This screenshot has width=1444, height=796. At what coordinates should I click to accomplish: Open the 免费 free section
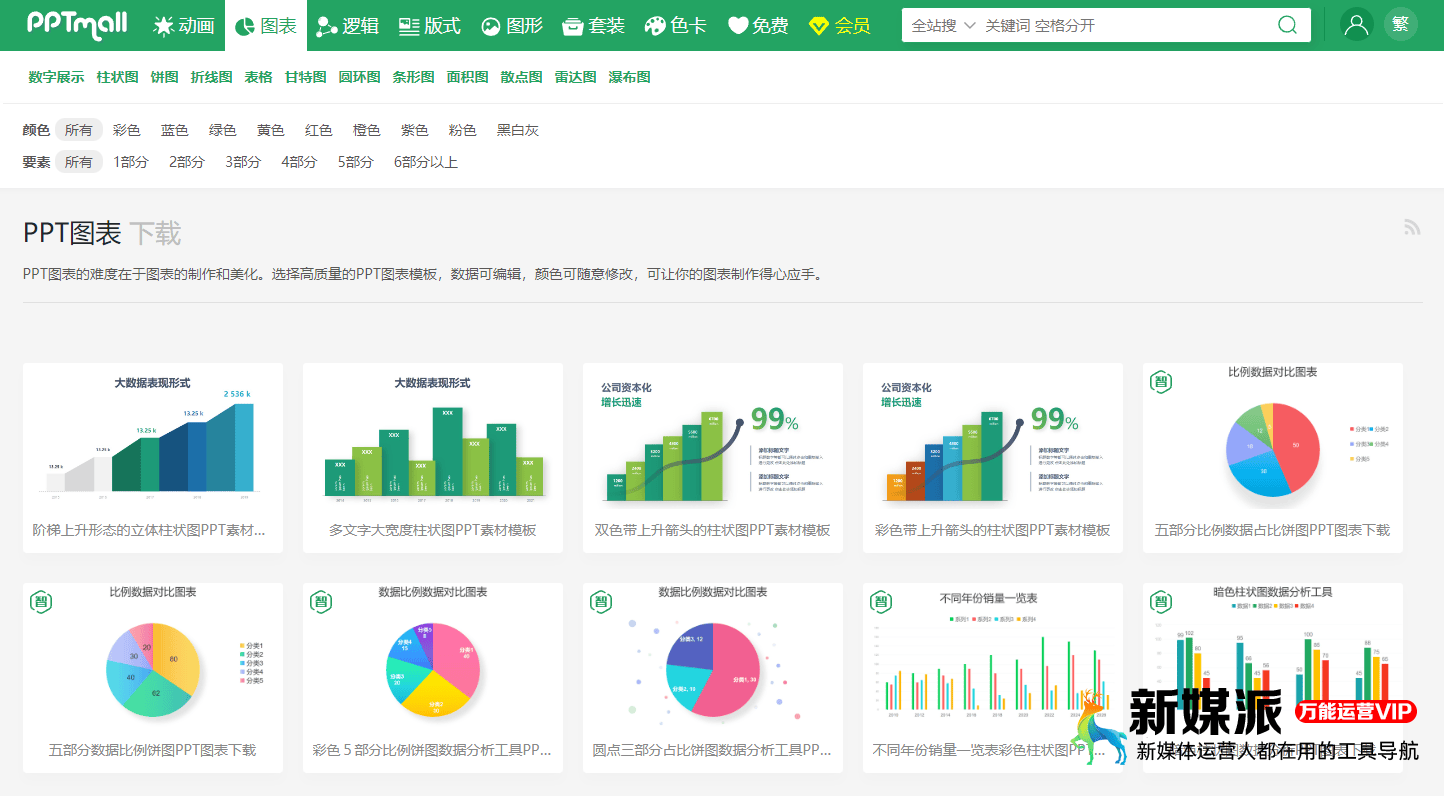[758, 26]
